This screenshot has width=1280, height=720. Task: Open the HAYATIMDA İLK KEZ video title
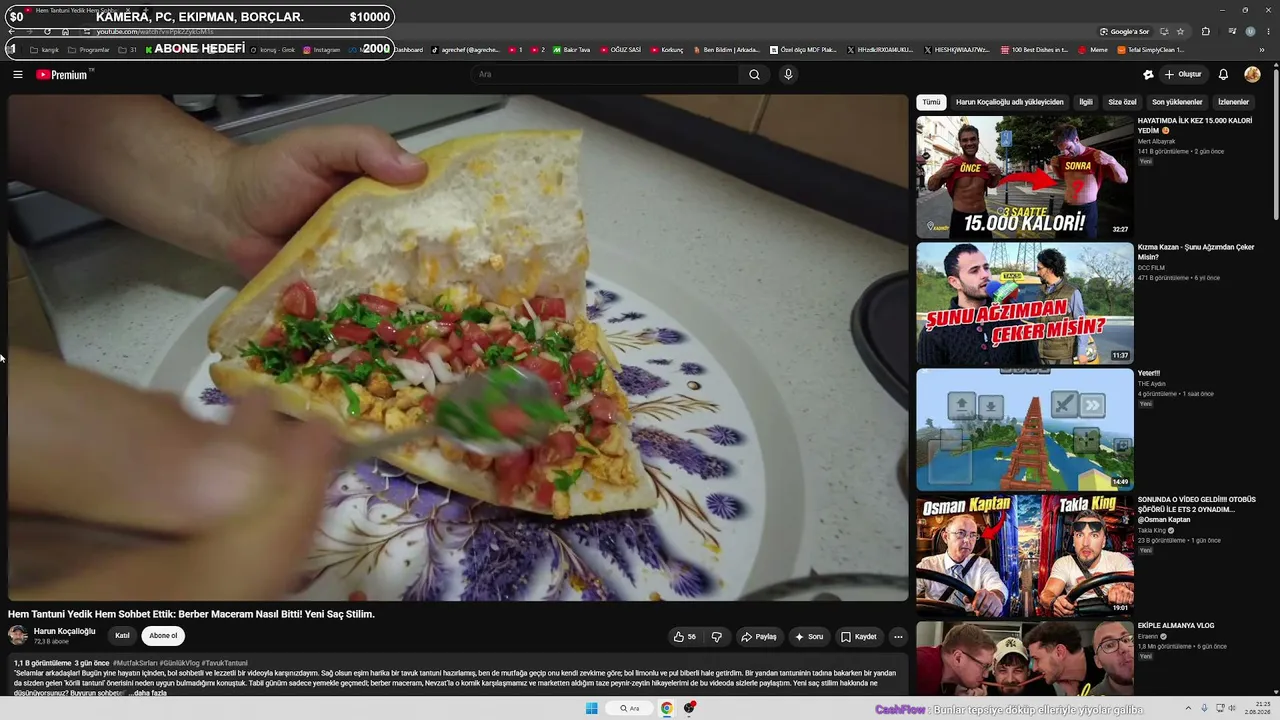point(1195,126)
